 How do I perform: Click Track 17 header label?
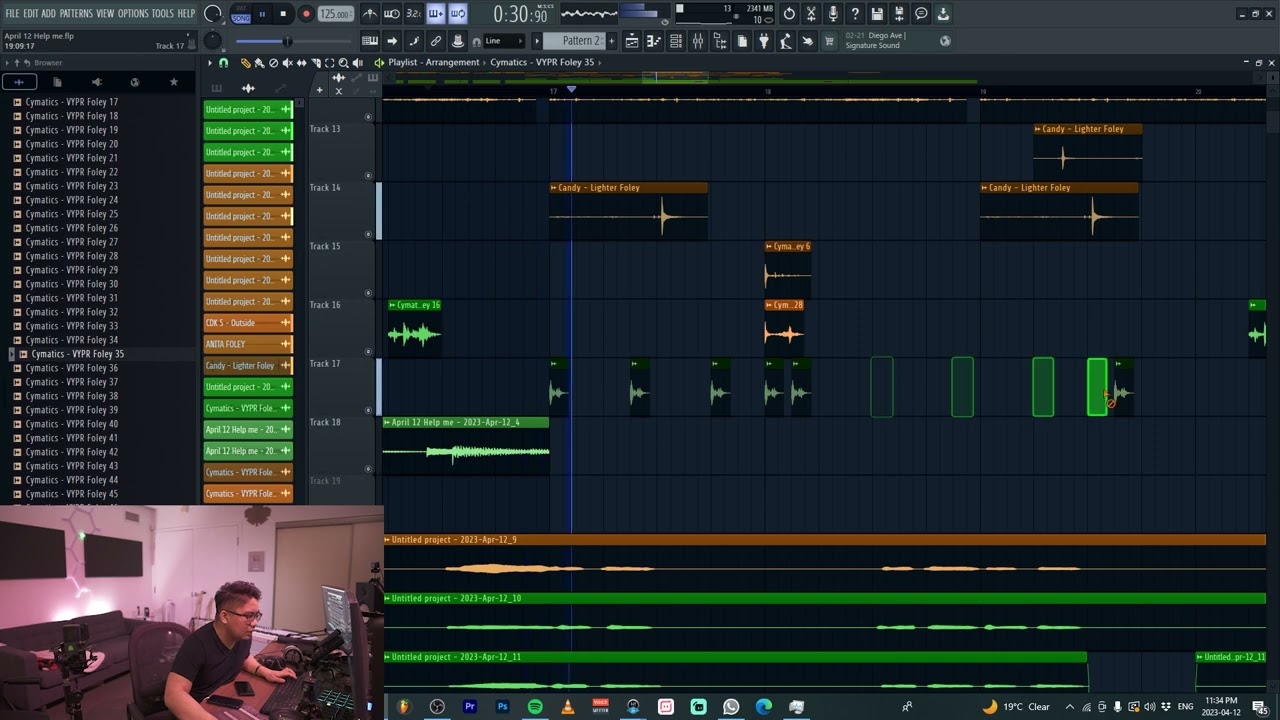(325, 364)
